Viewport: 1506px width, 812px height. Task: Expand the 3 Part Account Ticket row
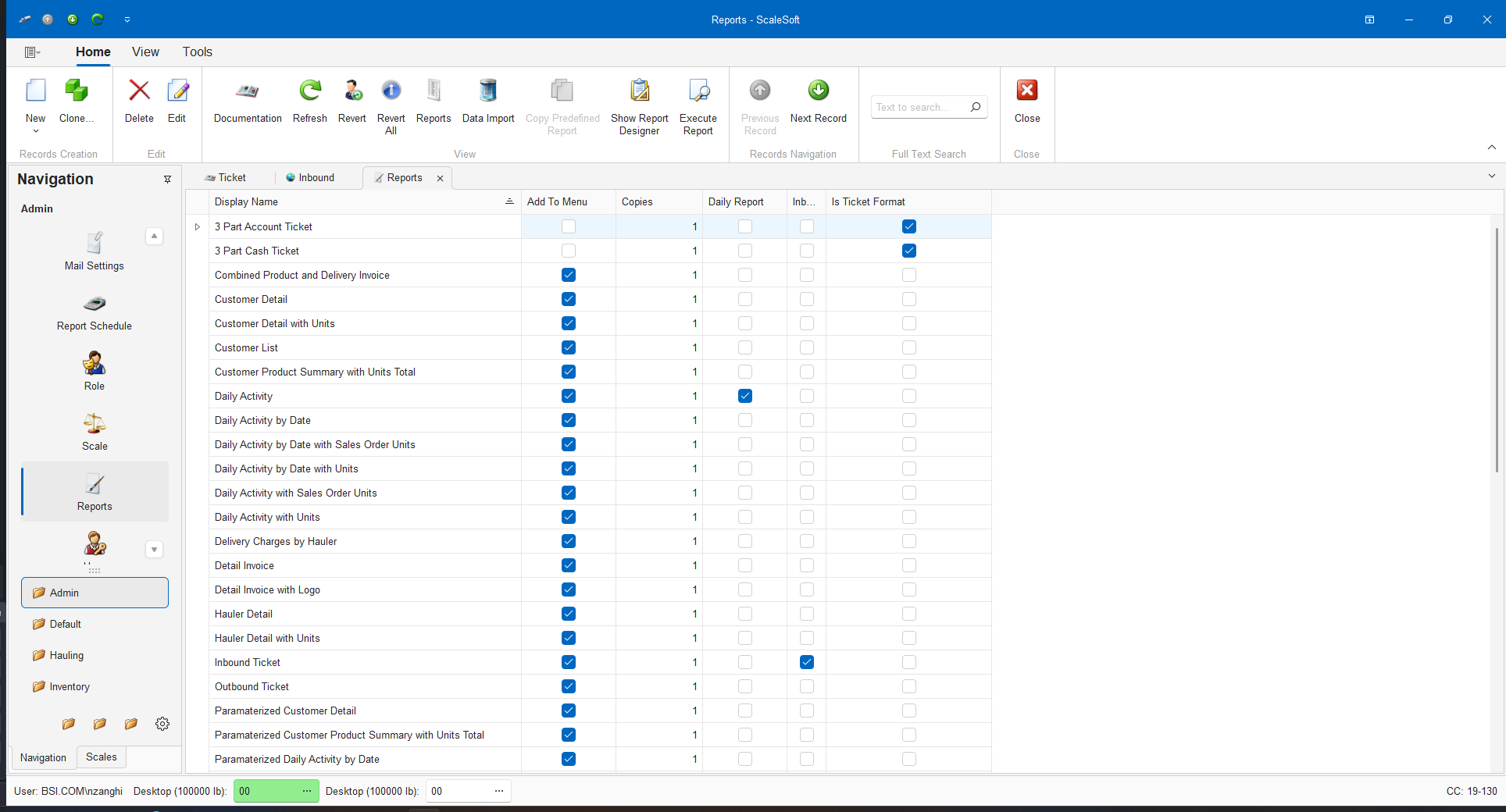pos(198,226)
